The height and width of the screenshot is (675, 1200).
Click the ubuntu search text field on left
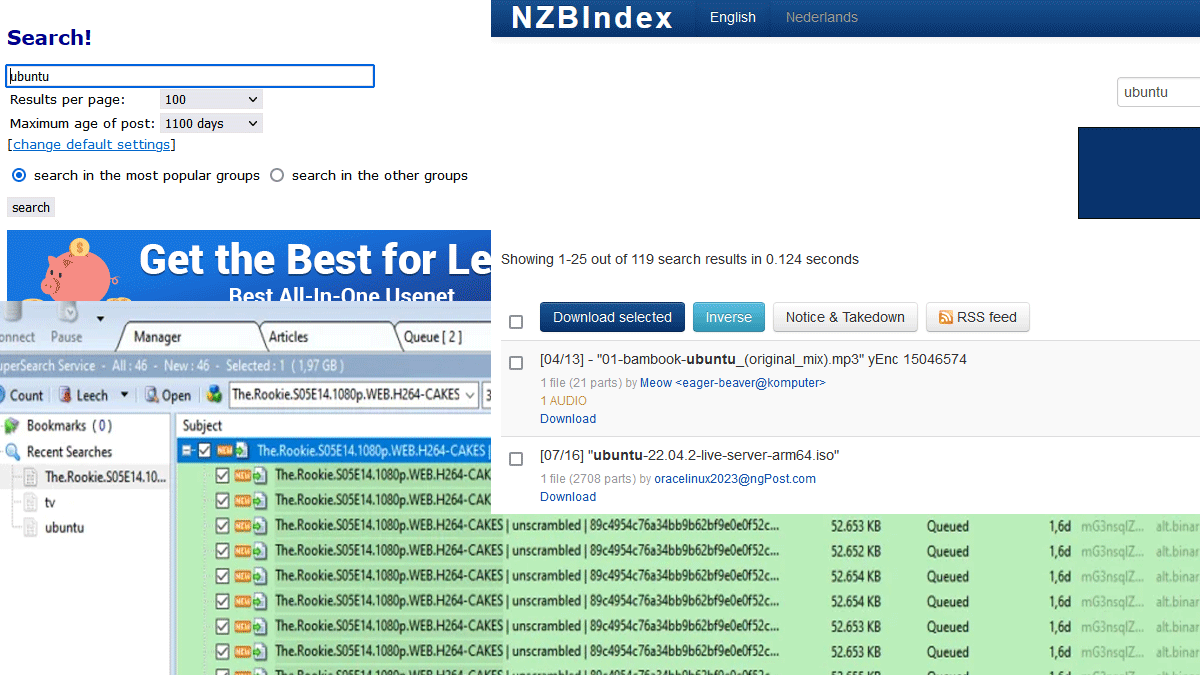click(190, 76)
